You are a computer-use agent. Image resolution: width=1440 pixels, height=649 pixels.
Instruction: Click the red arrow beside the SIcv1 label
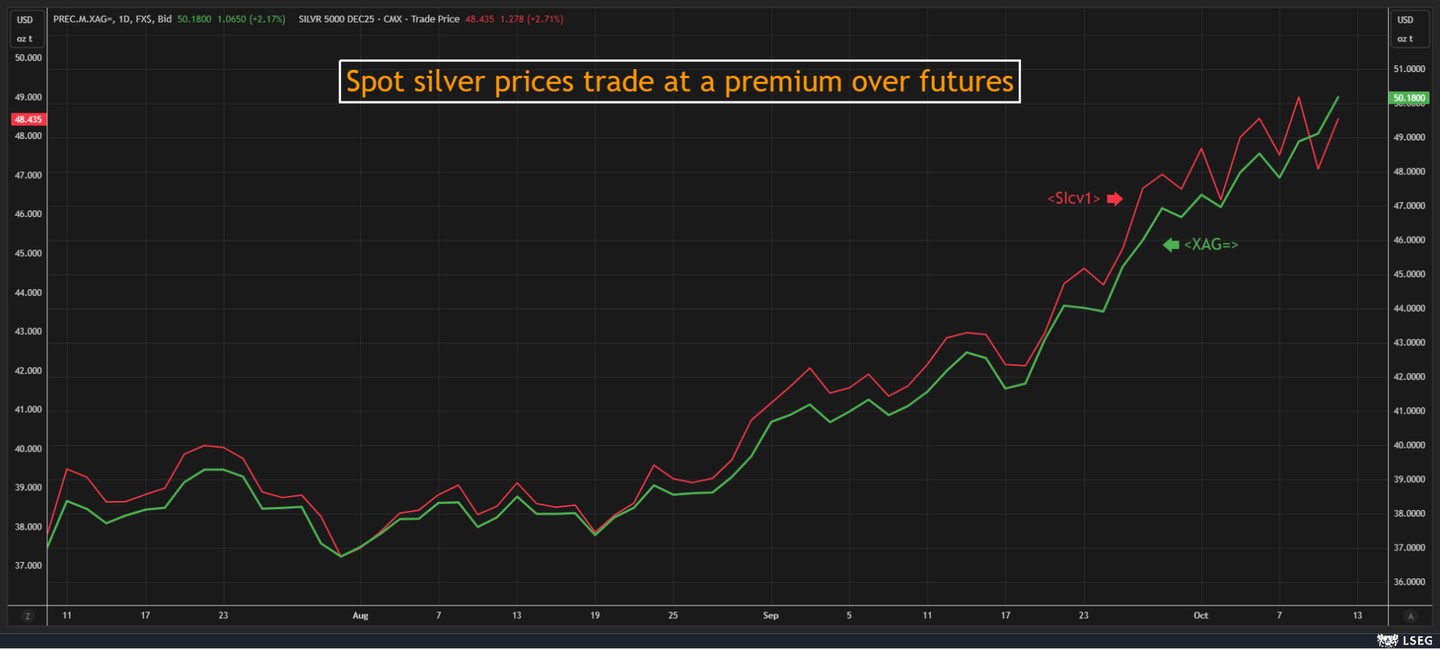pos(1114,199)
